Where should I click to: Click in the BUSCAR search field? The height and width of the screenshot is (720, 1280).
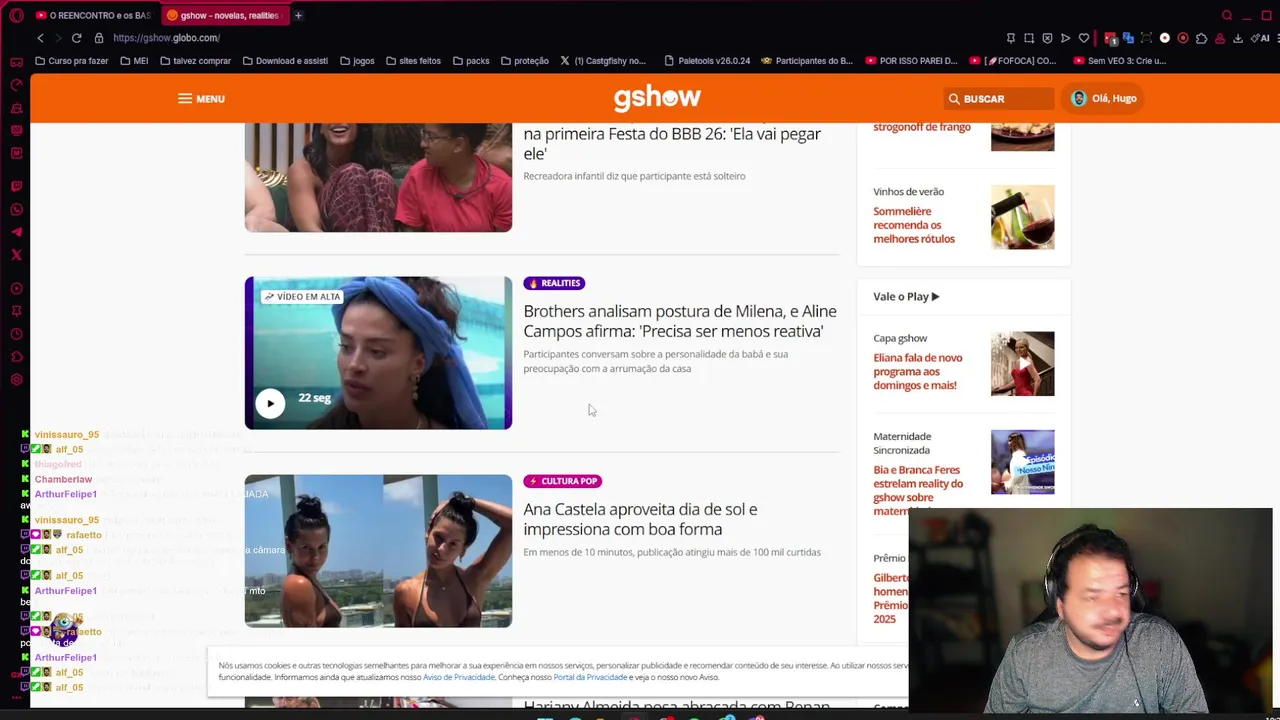(1000, 99)
